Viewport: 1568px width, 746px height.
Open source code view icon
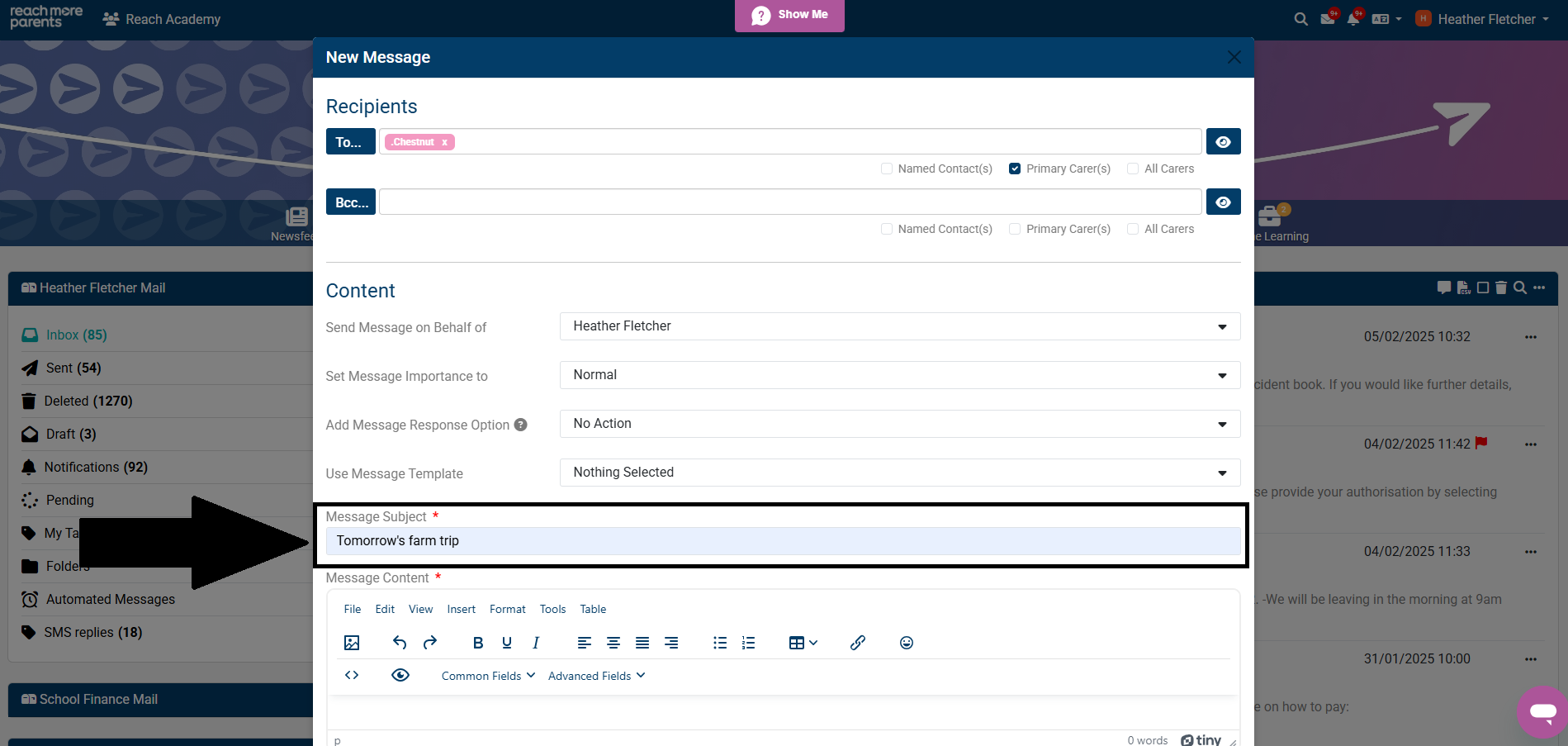click(x=352, y=675)
